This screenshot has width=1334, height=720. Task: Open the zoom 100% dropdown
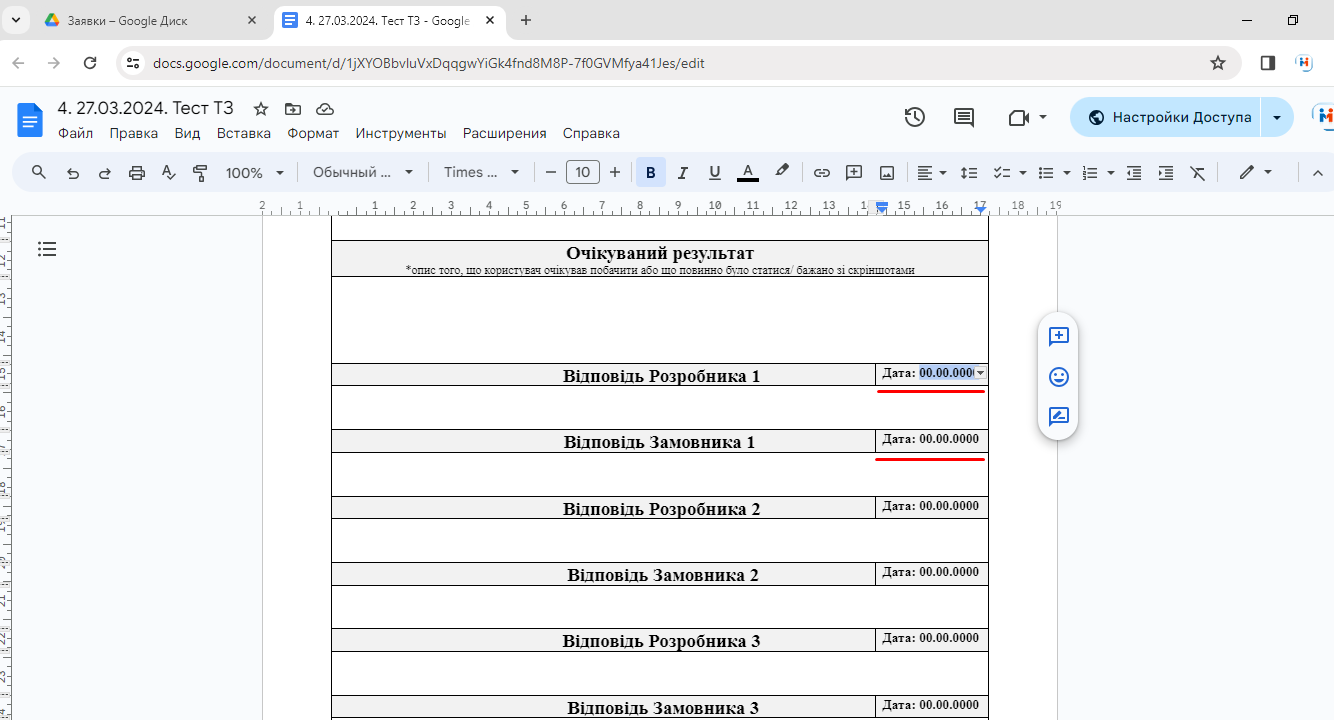254,173
